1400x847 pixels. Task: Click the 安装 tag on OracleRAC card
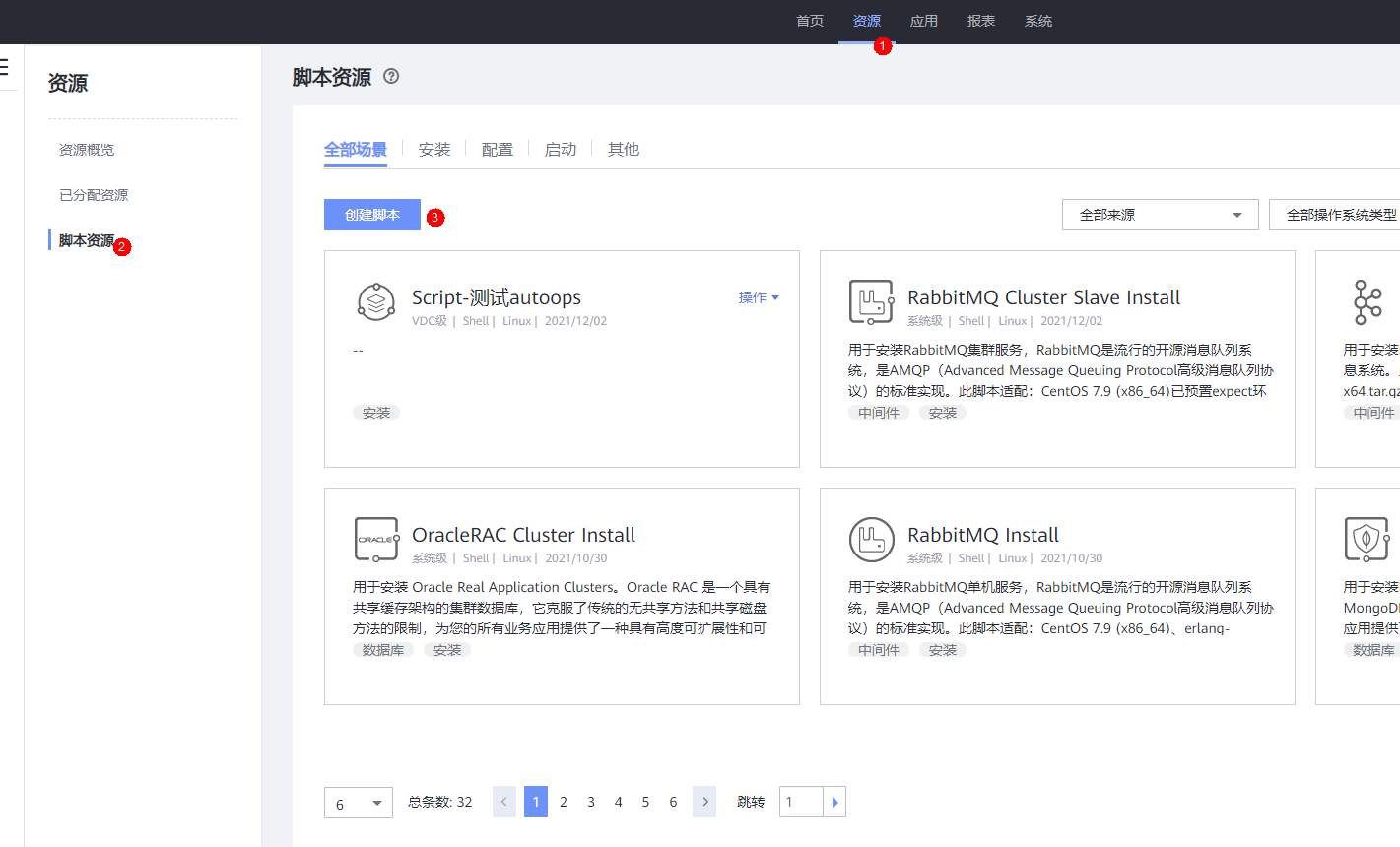tap(447, 650)
